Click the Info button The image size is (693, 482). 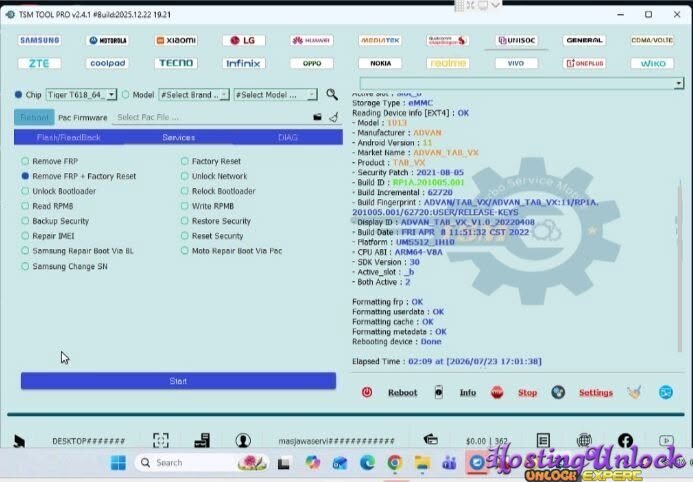(x=468, y=393)
